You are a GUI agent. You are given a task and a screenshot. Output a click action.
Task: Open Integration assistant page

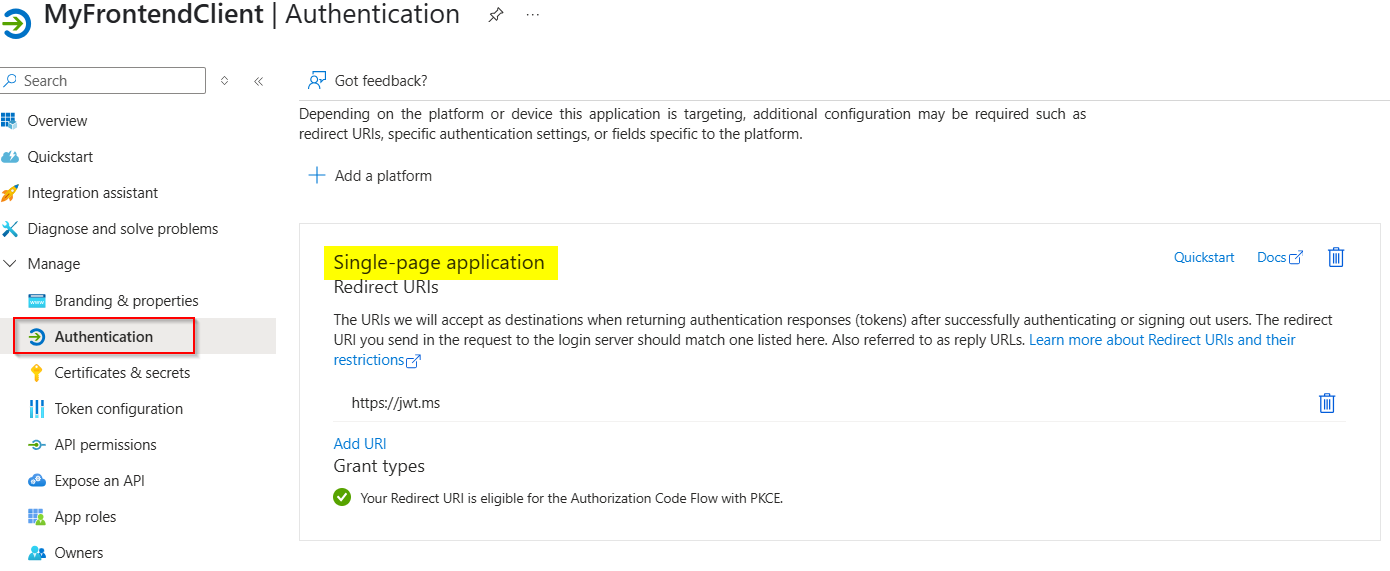pyautogui.click(x=93, y=193)
